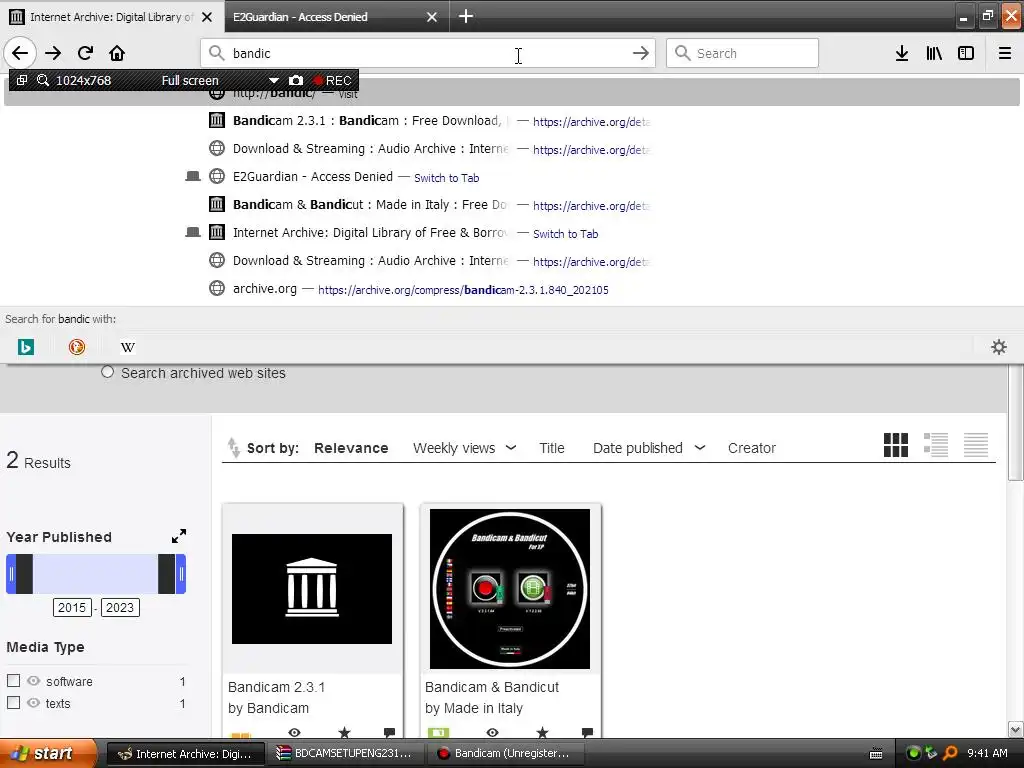Screen dimensions: 1024x768
Task: Grab left handle of year range slider
Action: point(11,574)
